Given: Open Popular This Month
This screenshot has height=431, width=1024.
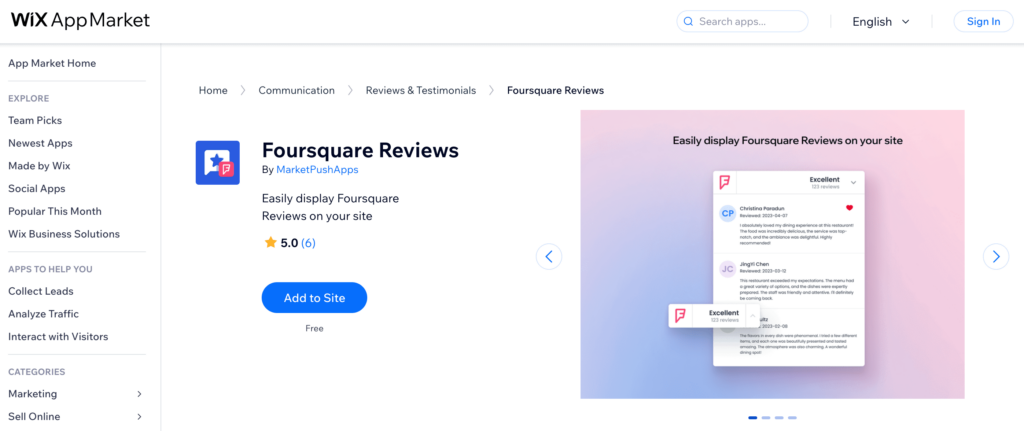Looking at the screenshot, I should point(55,211).
